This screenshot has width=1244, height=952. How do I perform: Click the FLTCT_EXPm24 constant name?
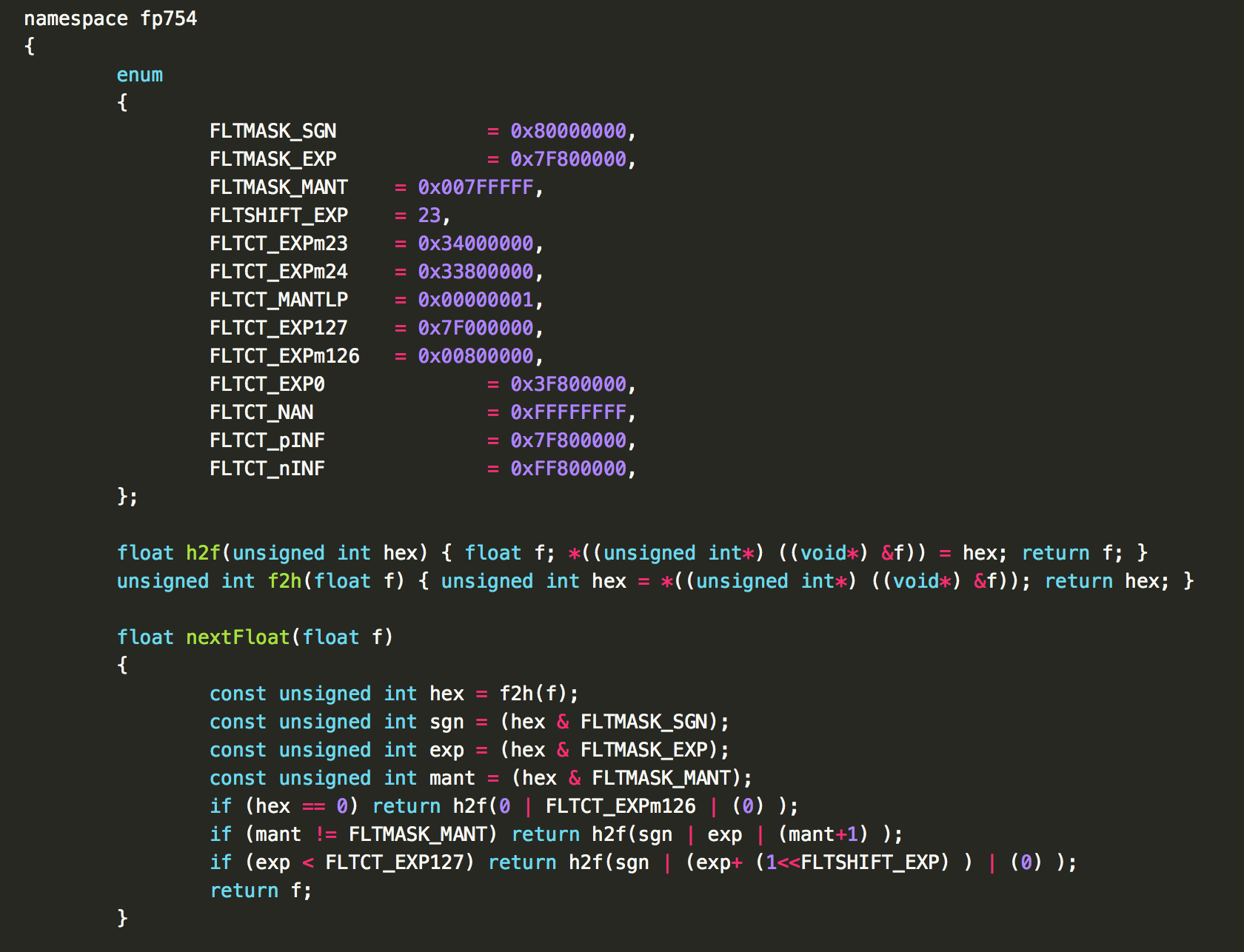click(278, 272)
